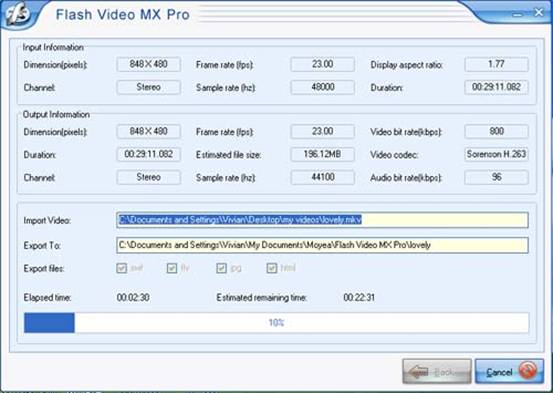Toggle the jpg export checkbox
This screenshot has height=393, width=553.
(x=221, y=268)
